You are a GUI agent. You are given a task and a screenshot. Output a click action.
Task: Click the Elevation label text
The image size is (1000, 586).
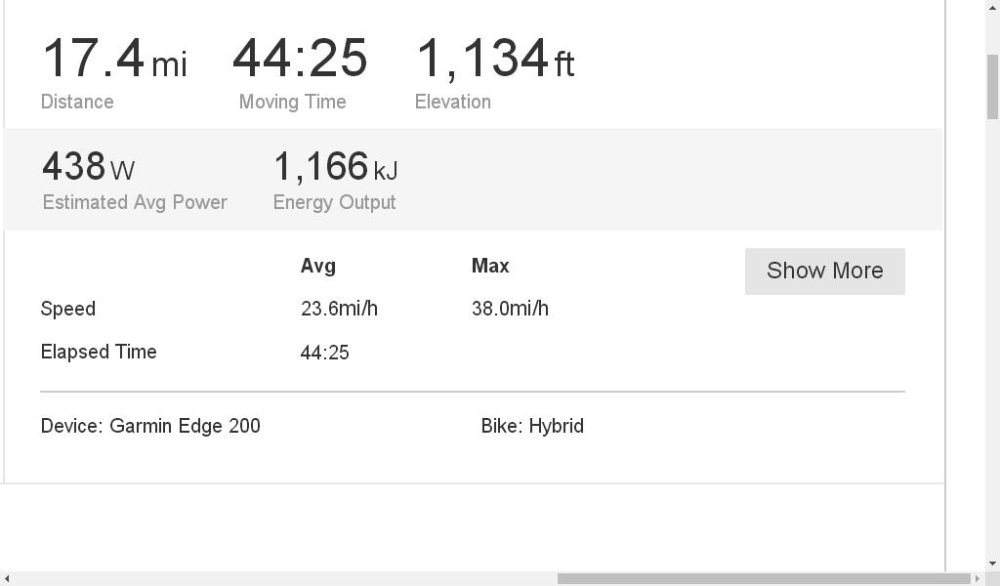[x=453, y=101]
